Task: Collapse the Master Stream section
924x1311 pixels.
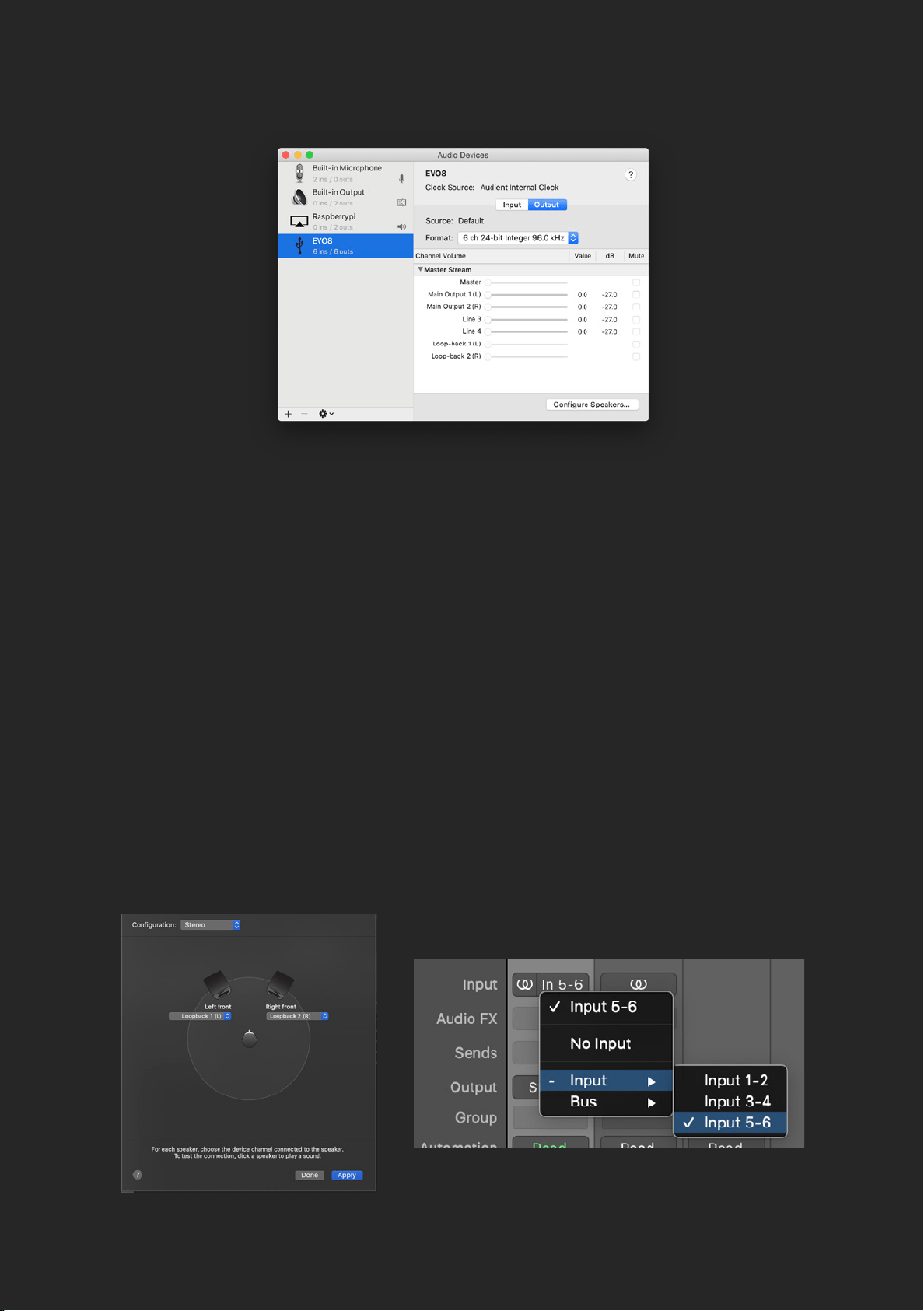Action: [420, 269]
